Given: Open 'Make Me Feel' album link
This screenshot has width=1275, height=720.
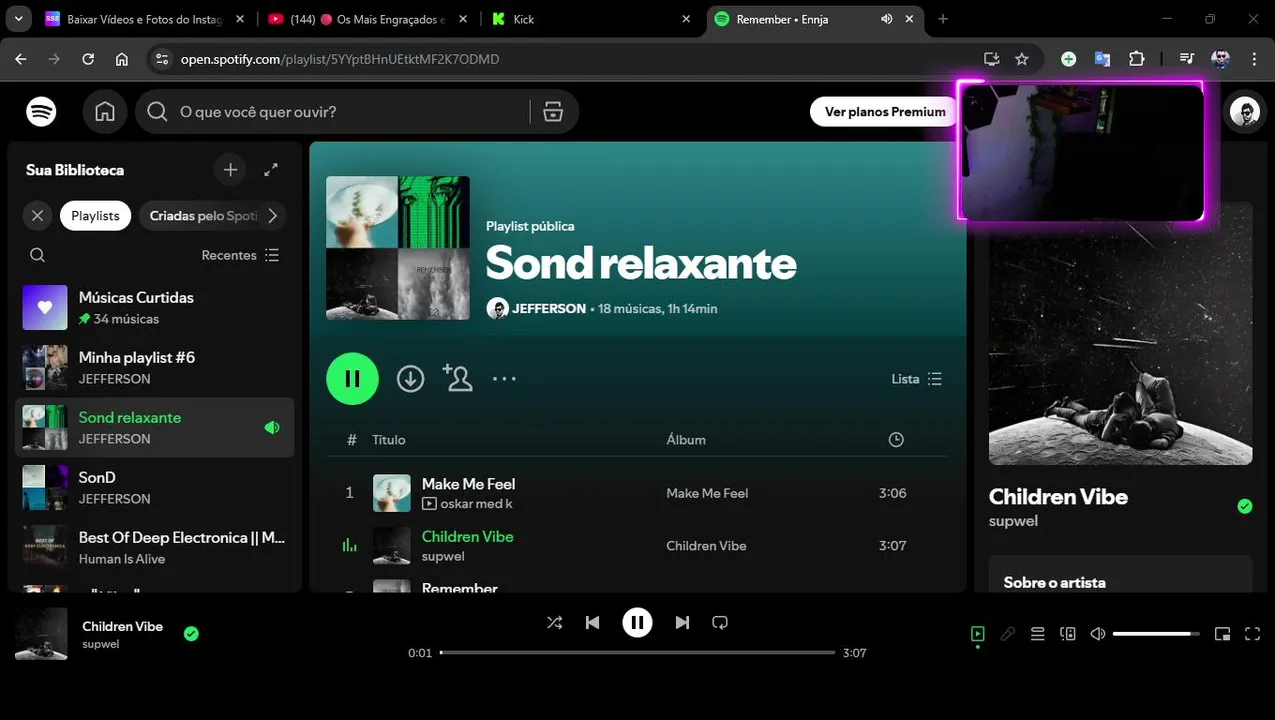Looking at the screenshot, I should point(707,493).
